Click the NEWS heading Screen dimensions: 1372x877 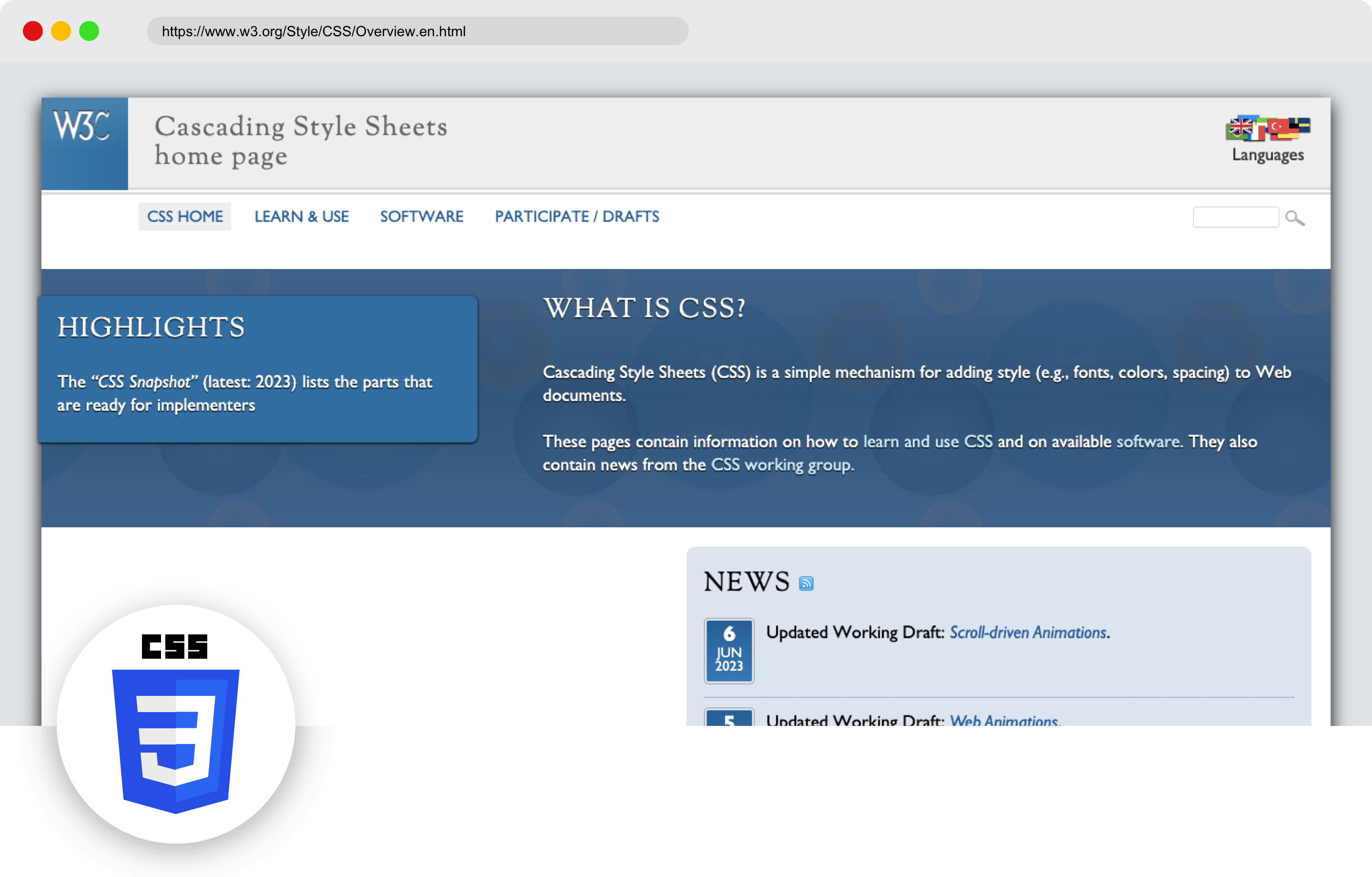point(747,581)
